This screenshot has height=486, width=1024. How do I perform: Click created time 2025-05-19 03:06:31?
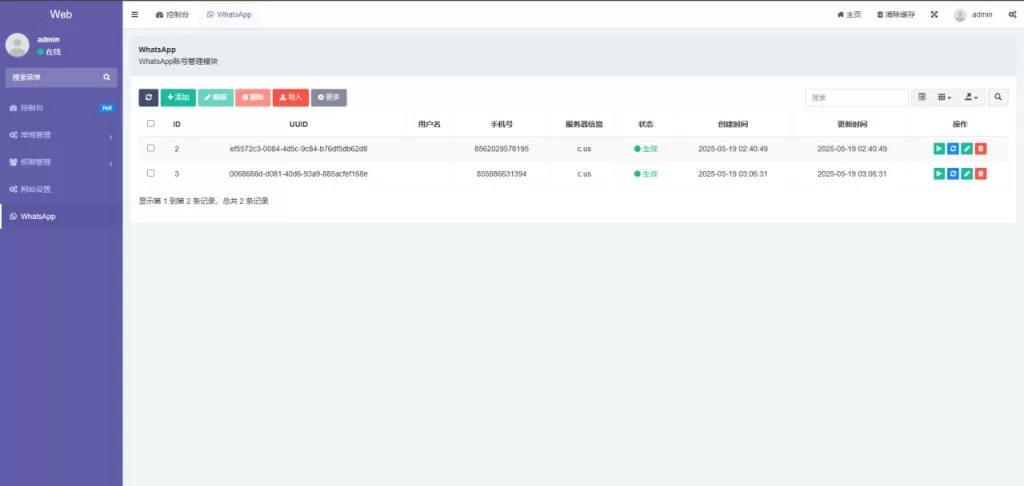pyautogui.click(x=733, y=174)
